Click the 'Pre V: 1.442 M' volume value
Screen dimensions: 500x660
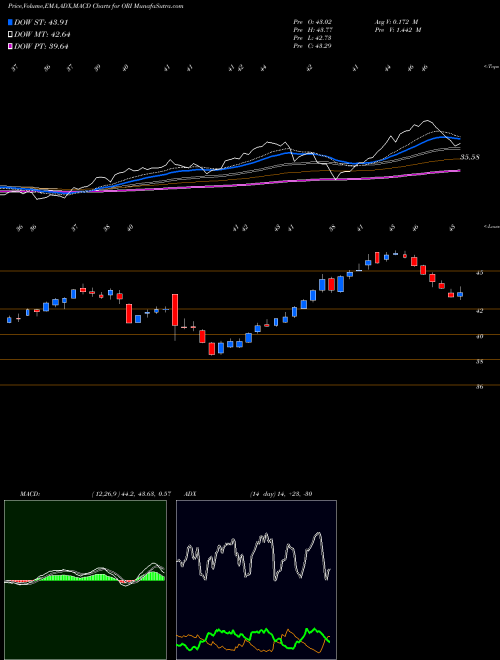click(398, 30)
